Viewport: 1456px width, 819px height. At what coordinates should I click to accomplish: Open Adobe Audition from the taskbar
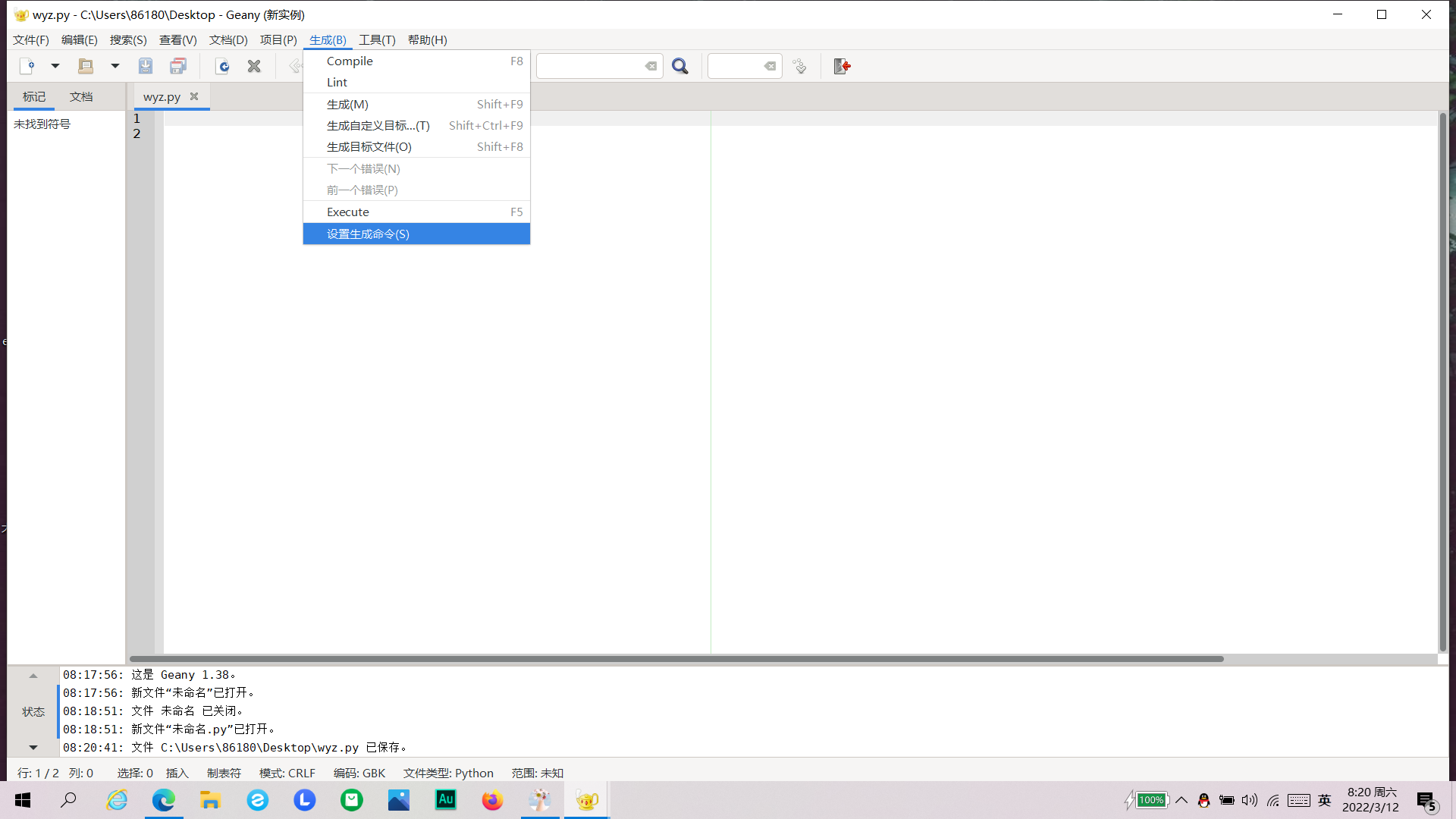pyautogui.click(x=446, y=800)
